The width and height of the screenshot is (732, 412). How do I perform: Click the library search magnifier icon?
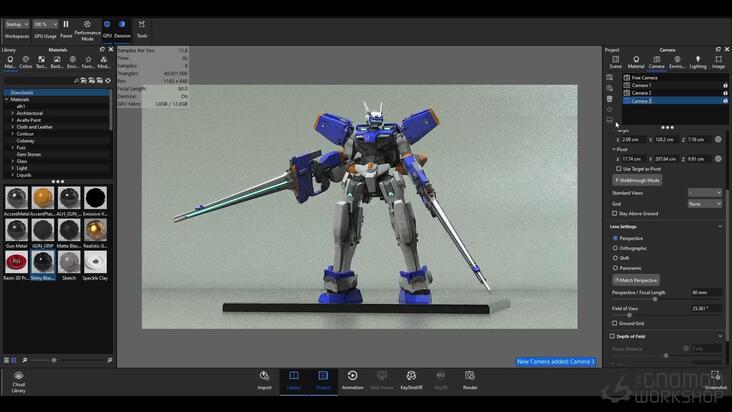76,81
